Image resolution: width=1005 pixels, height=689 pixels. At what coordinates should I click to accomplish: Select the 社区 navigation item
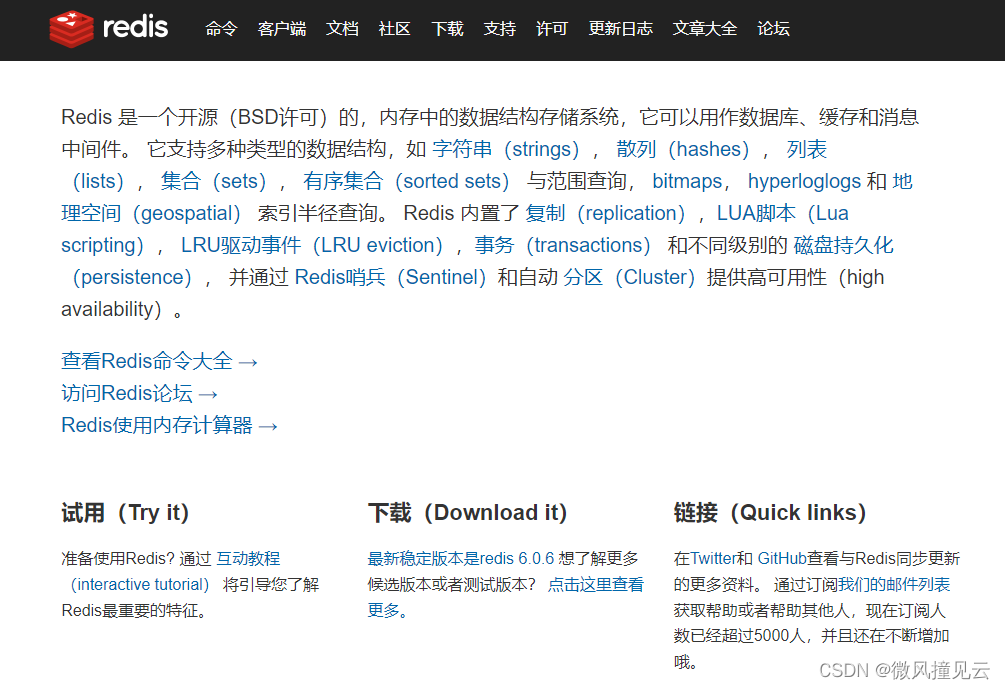[395, 29]
